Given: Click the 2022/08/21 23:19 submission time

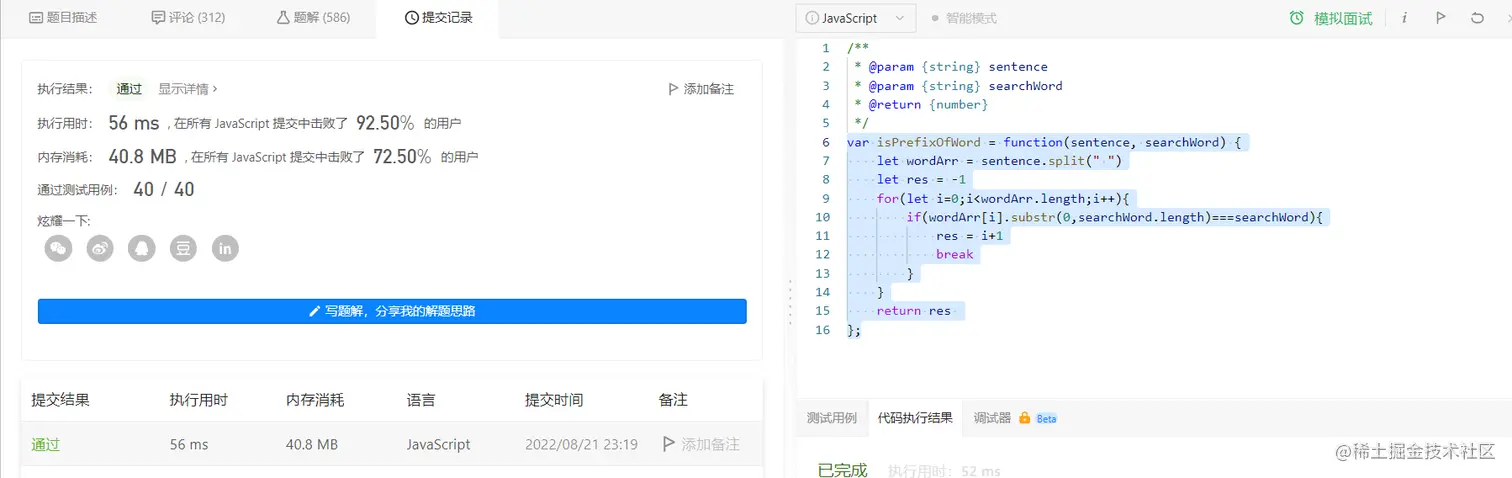Looking at the screenshot, I should [x=581, y=444].
